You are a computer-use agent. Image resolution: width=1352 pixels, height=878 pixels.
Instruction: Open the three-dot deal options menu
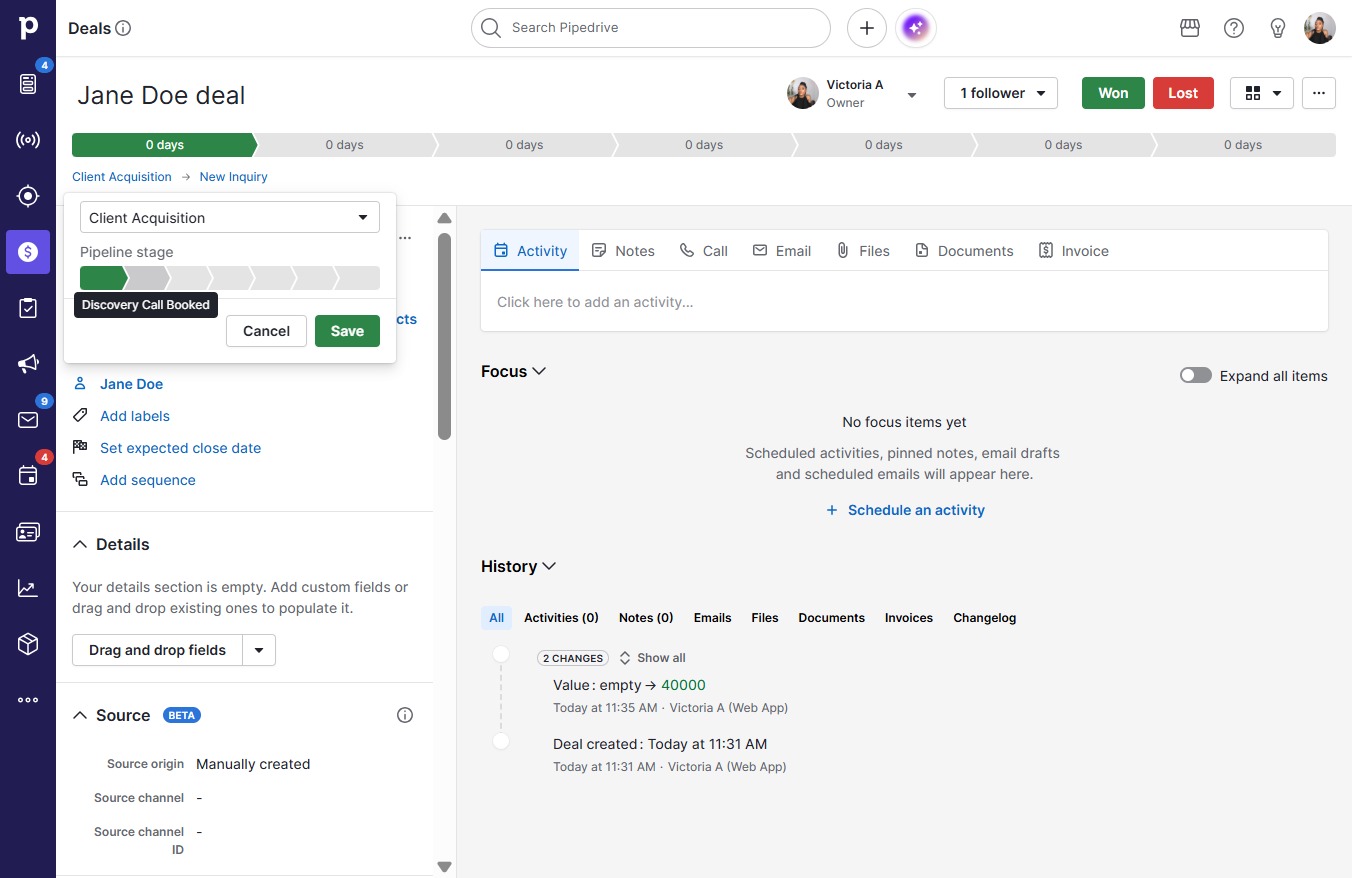click(1319, 93)
